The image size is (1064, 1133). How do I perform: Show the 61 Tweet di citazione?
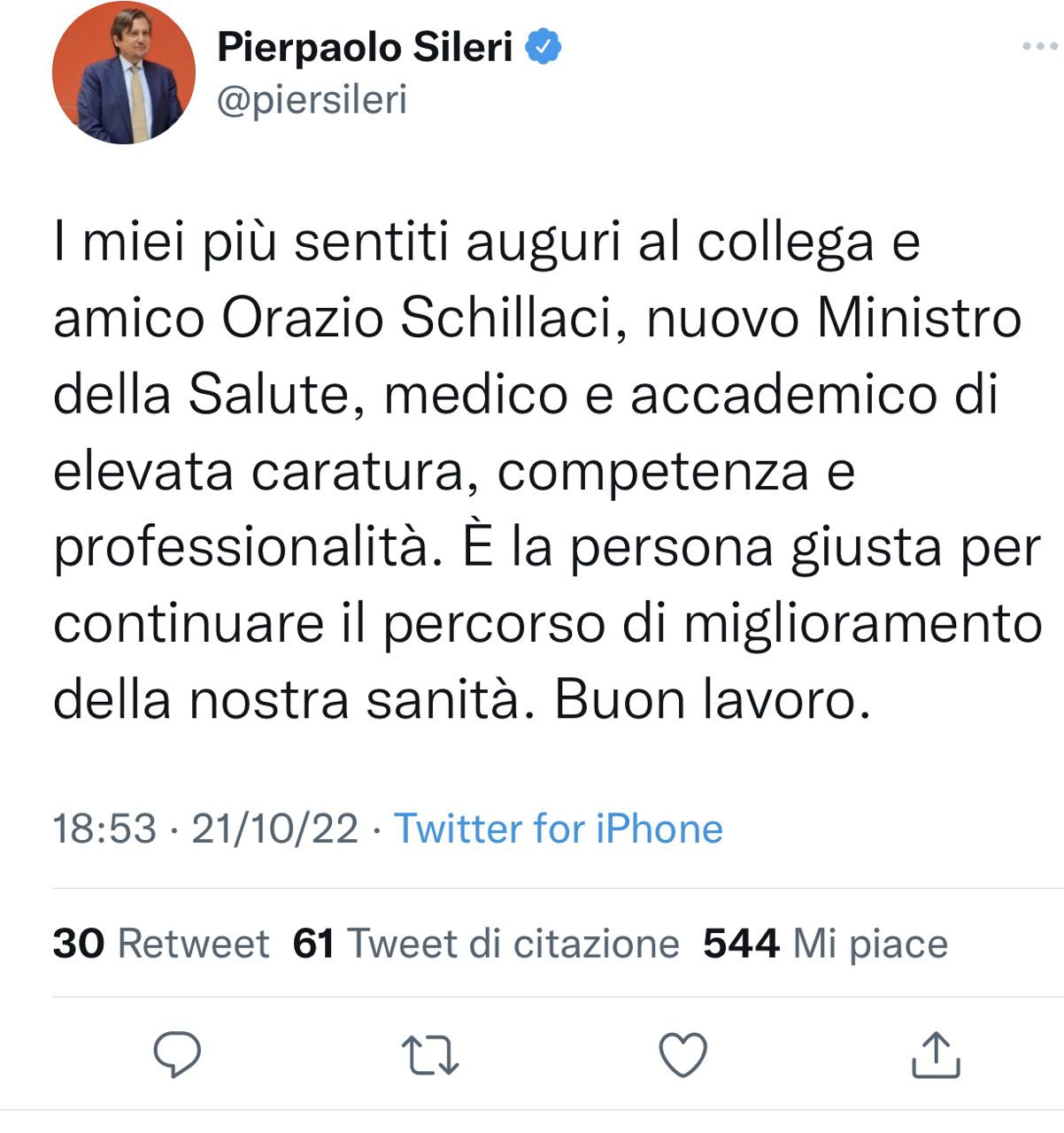tap(486, 944)
